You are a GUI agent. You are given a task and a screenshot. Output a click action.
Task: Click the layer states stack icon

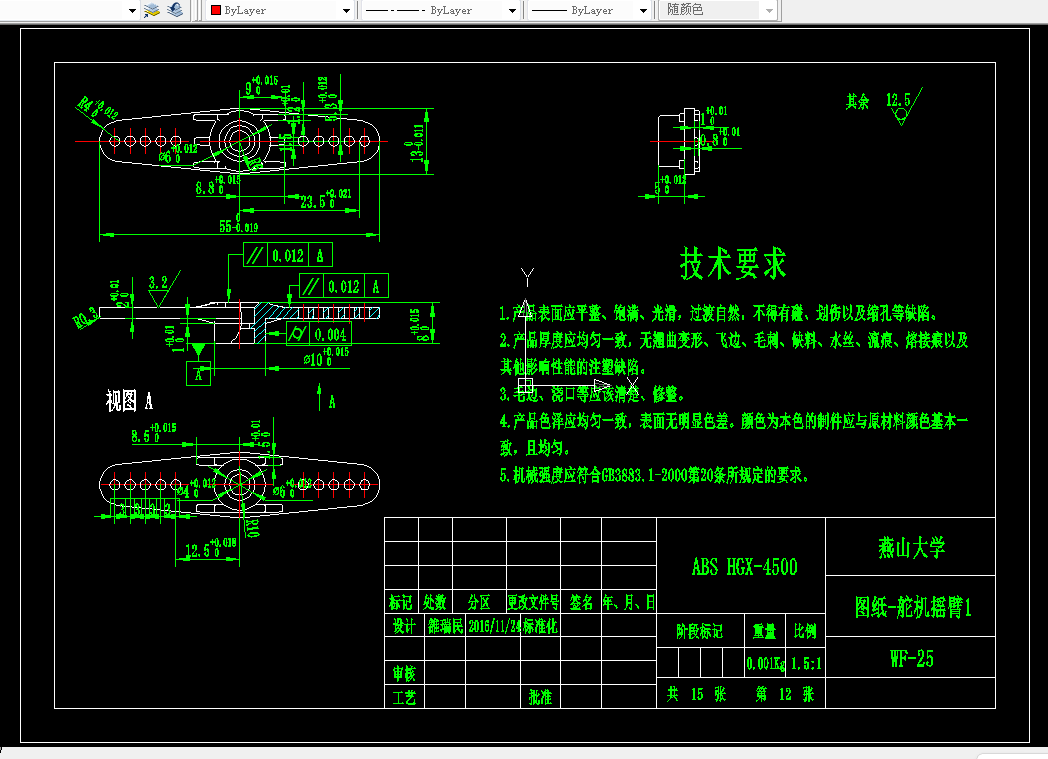click(175, 10)
